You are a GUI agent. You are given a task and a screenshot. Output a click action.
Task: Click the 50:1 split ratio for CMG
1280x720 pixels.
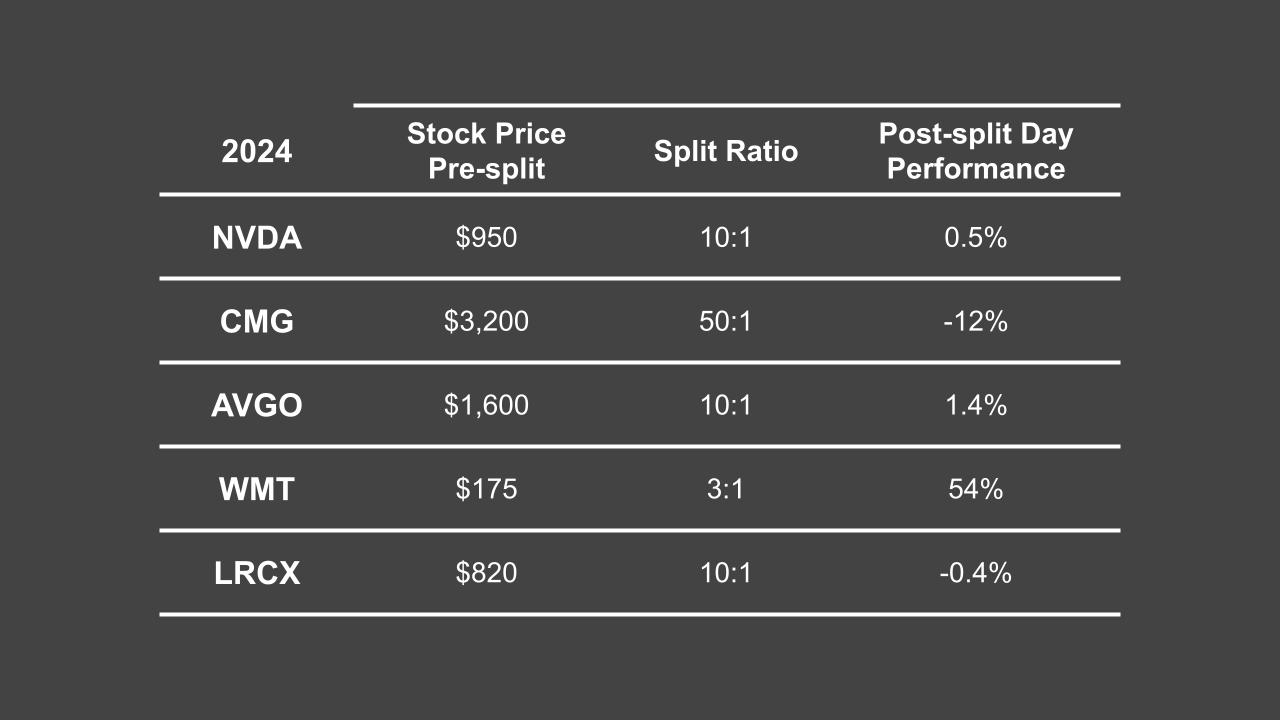click(x=726, y=322)
